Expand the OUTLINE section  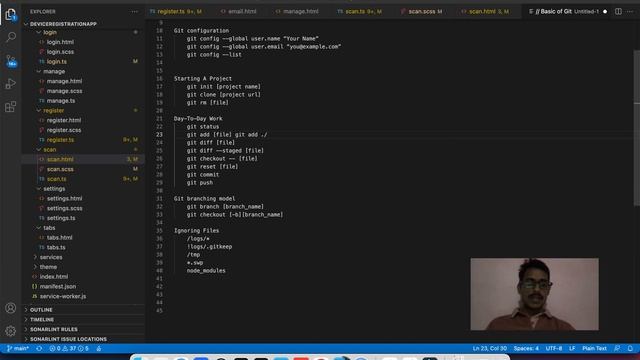(x=41, y=310)
